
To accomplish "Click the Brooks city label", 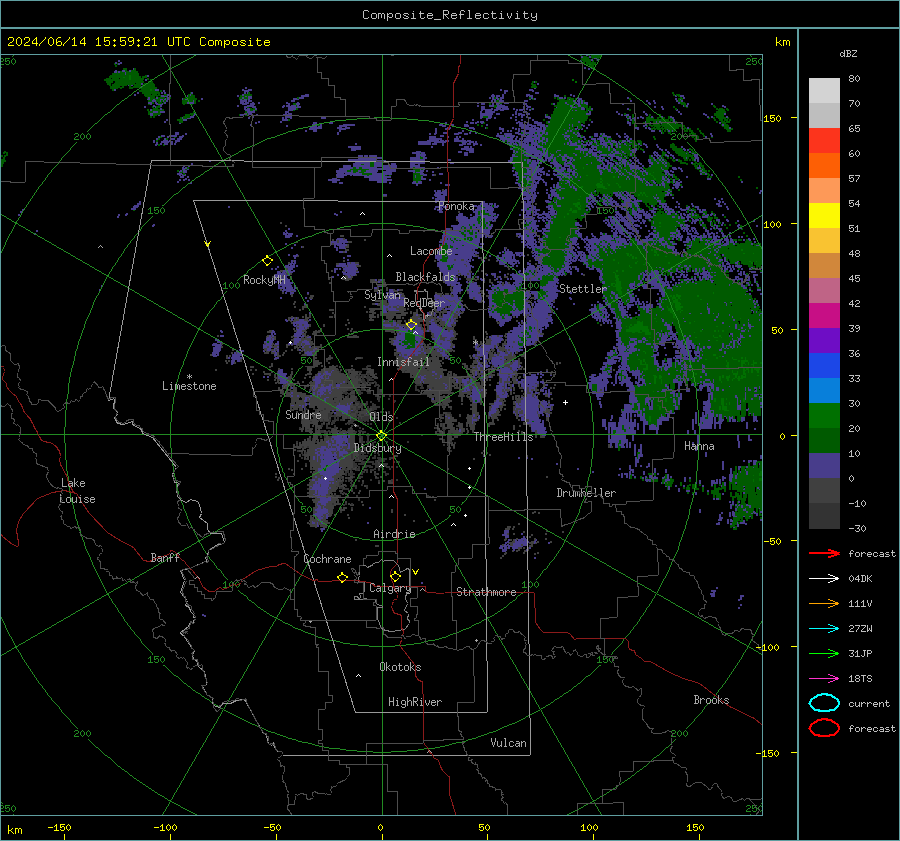I will click(711, 700).
